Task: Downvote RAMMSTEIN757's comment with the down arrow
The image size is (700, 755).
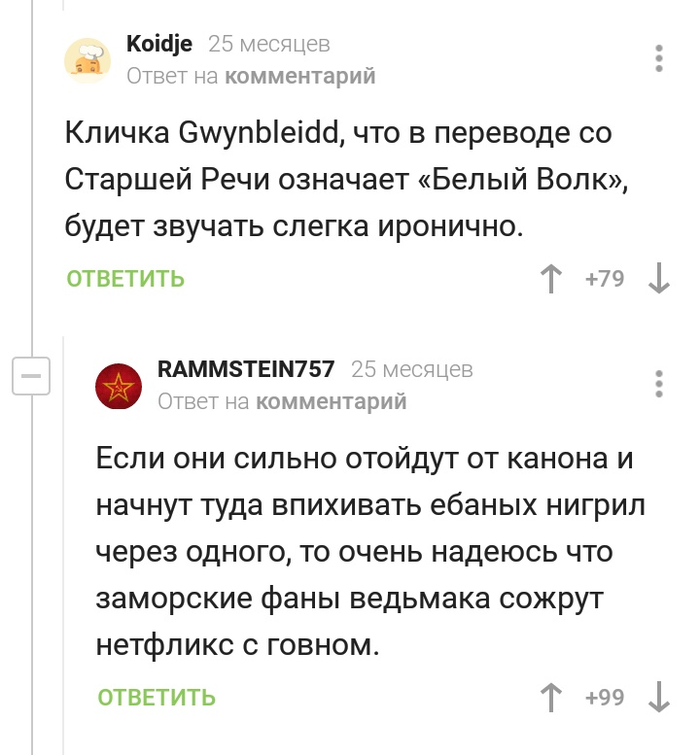Action: (659, 697)
